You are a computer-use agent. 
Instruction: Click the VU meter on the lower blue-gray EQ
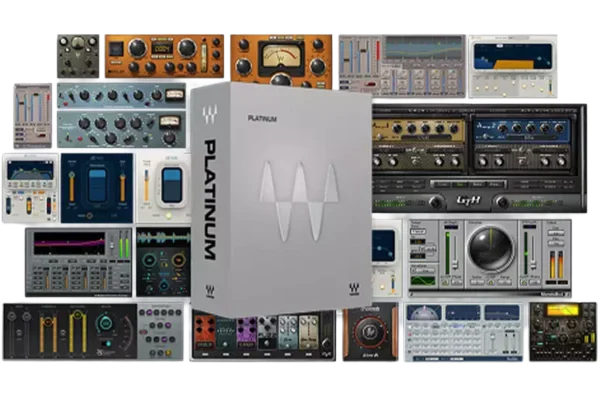click(x=170, y=122)
